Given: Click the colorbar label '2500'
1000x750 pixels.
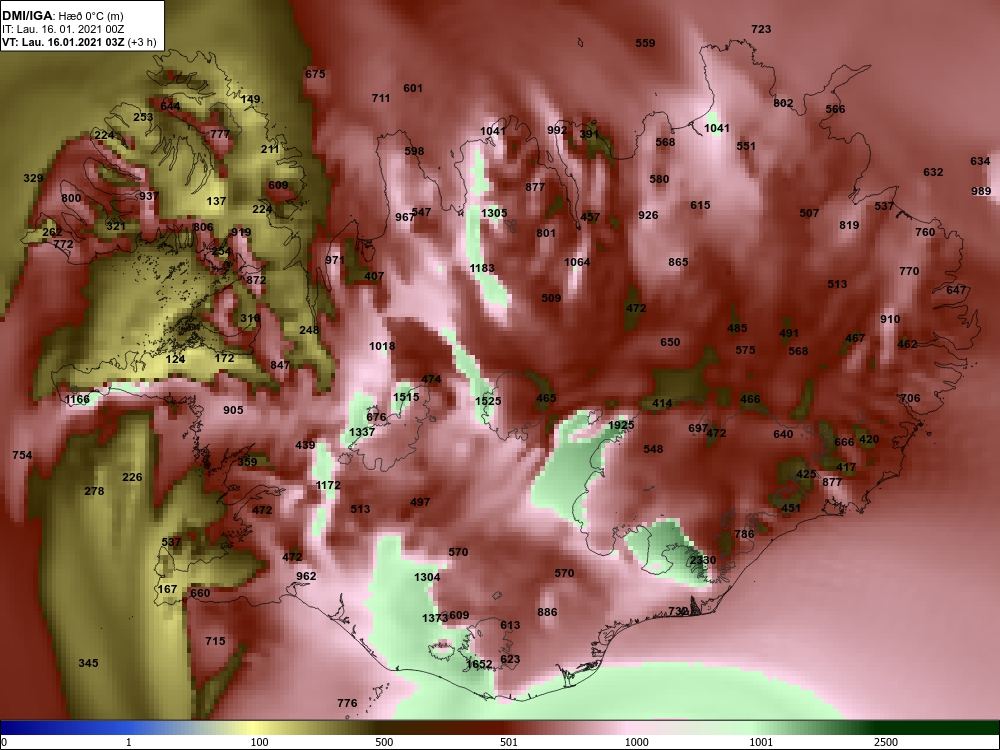Looking at the screenshot, I should pos(886,742).
